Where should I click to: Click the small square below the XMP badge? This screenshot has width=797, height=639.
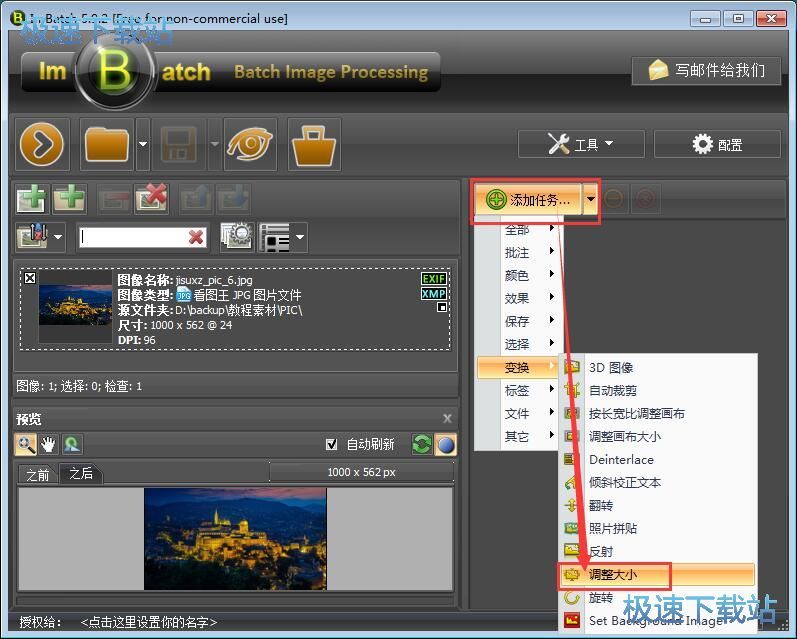click(x=442, y=307)
